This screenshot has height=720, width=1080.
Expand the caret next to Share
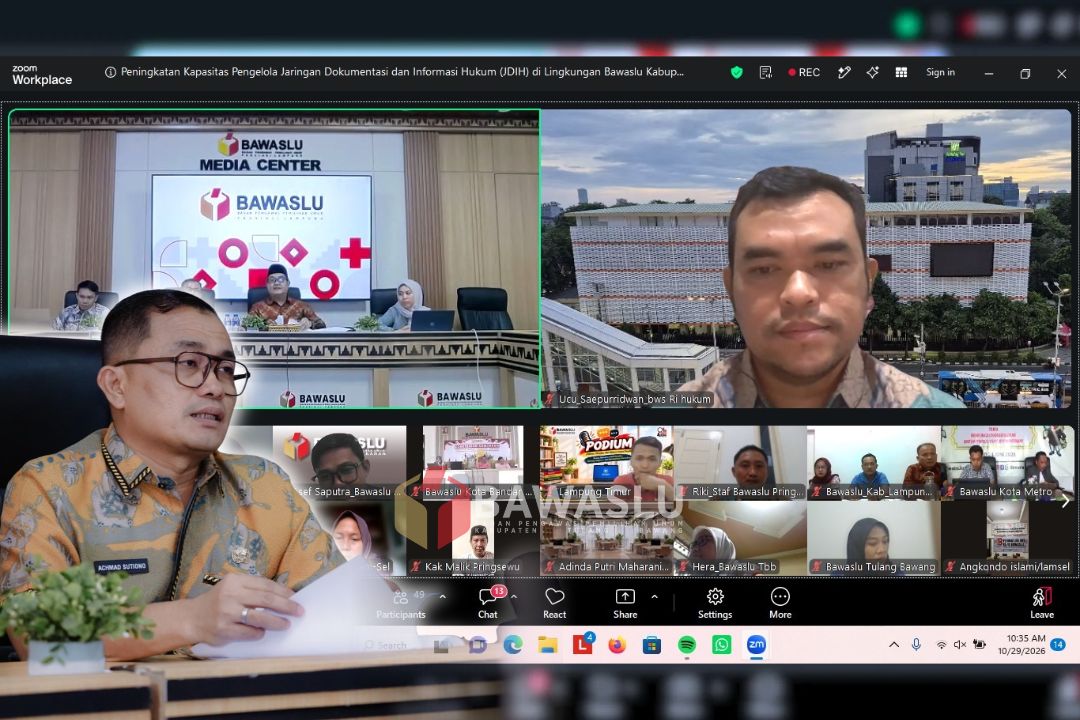(654, 597)
